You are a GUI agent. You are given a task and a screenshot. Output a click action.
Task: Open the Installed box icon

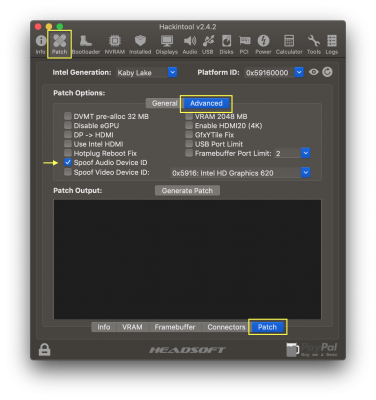140,44
